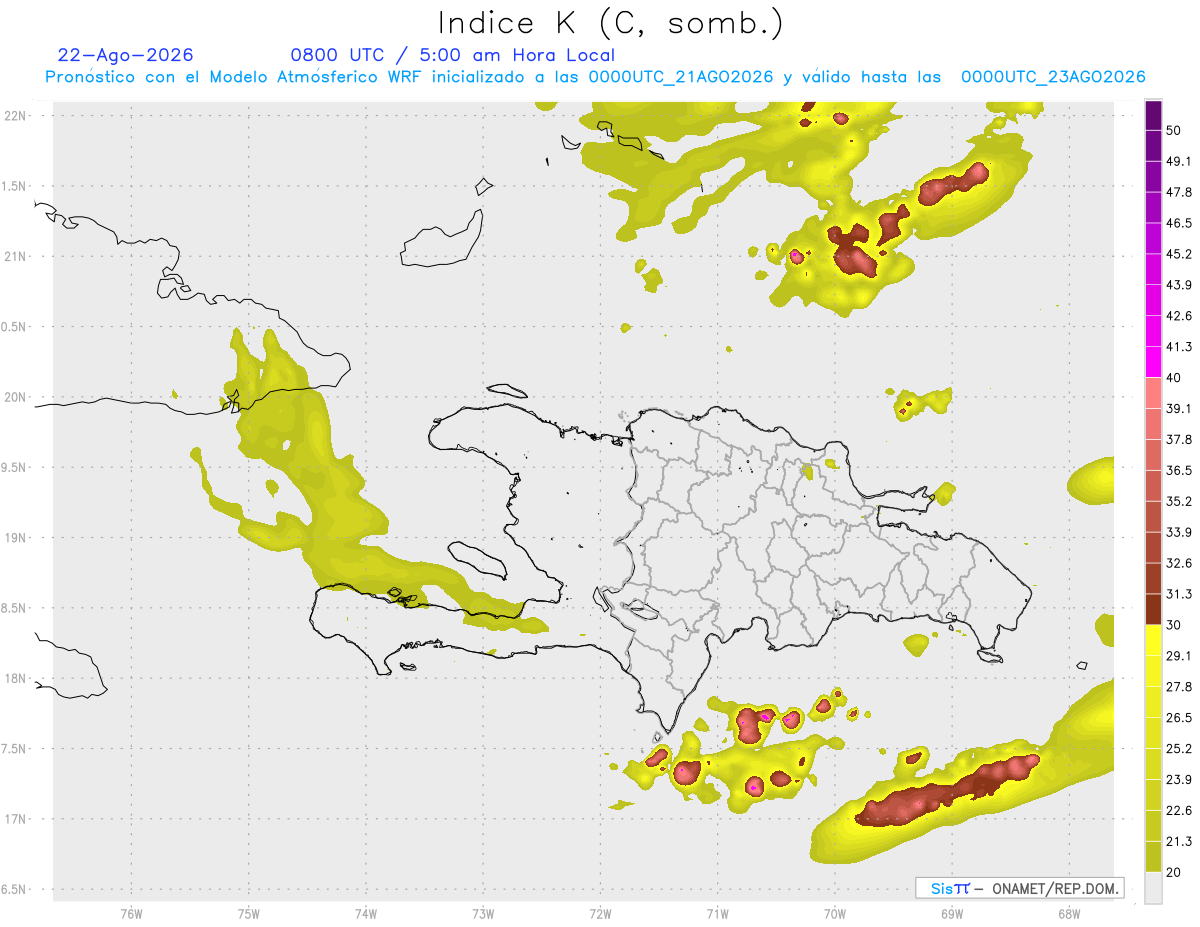The width and height of the screenshot is (1200, 927).
Task: Click the legend value '39.1'
Action: pyautogui.click(x=1180, y=408)
